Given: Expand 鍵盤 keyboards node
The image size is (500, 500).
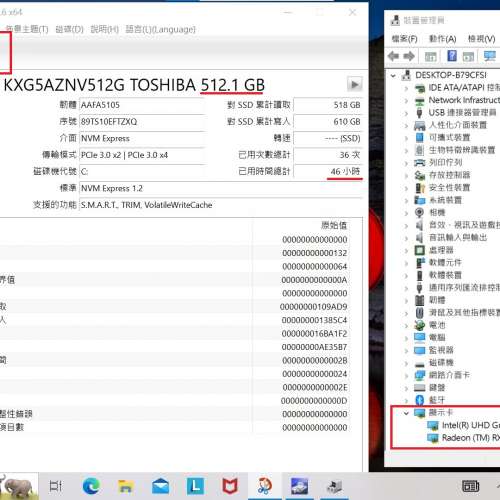Looking at the screenshot, I should point(406,388).
